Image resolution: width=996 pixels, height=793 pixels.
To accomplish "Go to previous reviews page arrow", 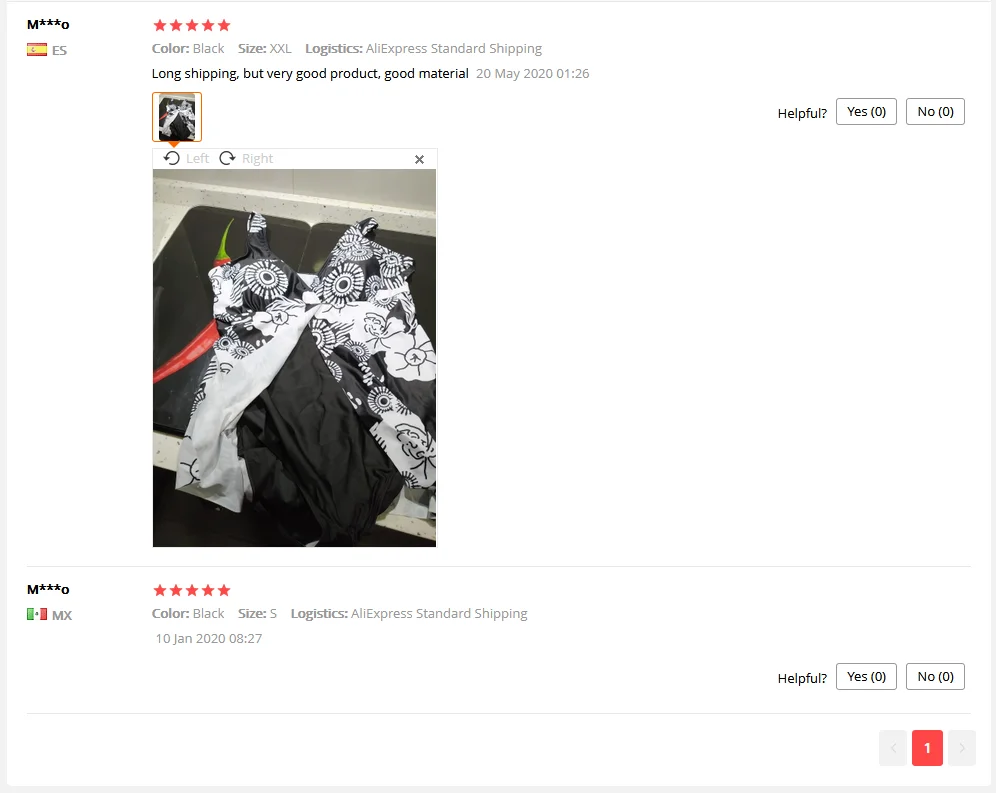I will click(893, 748).
